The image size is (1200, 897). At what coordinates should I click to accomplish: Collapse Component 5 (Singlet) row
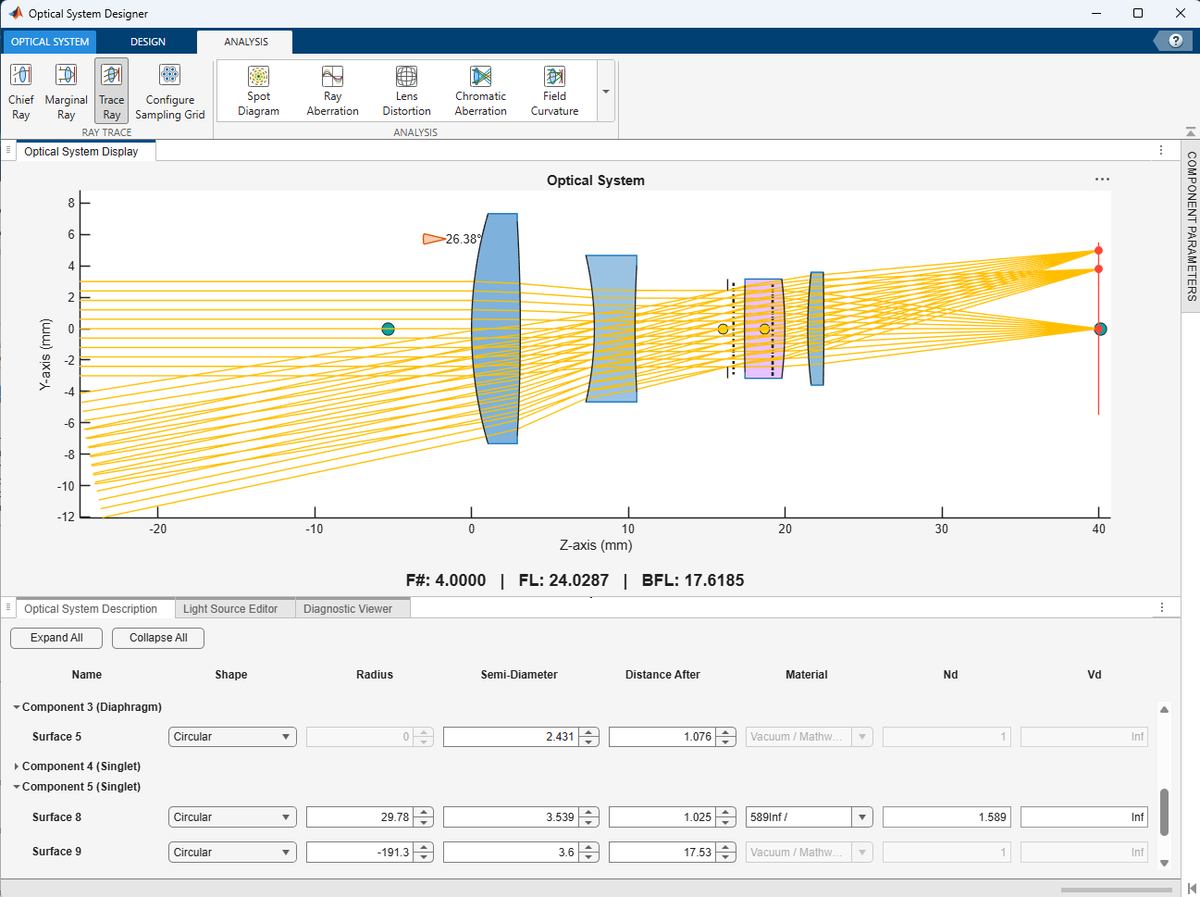pos(16,787)
